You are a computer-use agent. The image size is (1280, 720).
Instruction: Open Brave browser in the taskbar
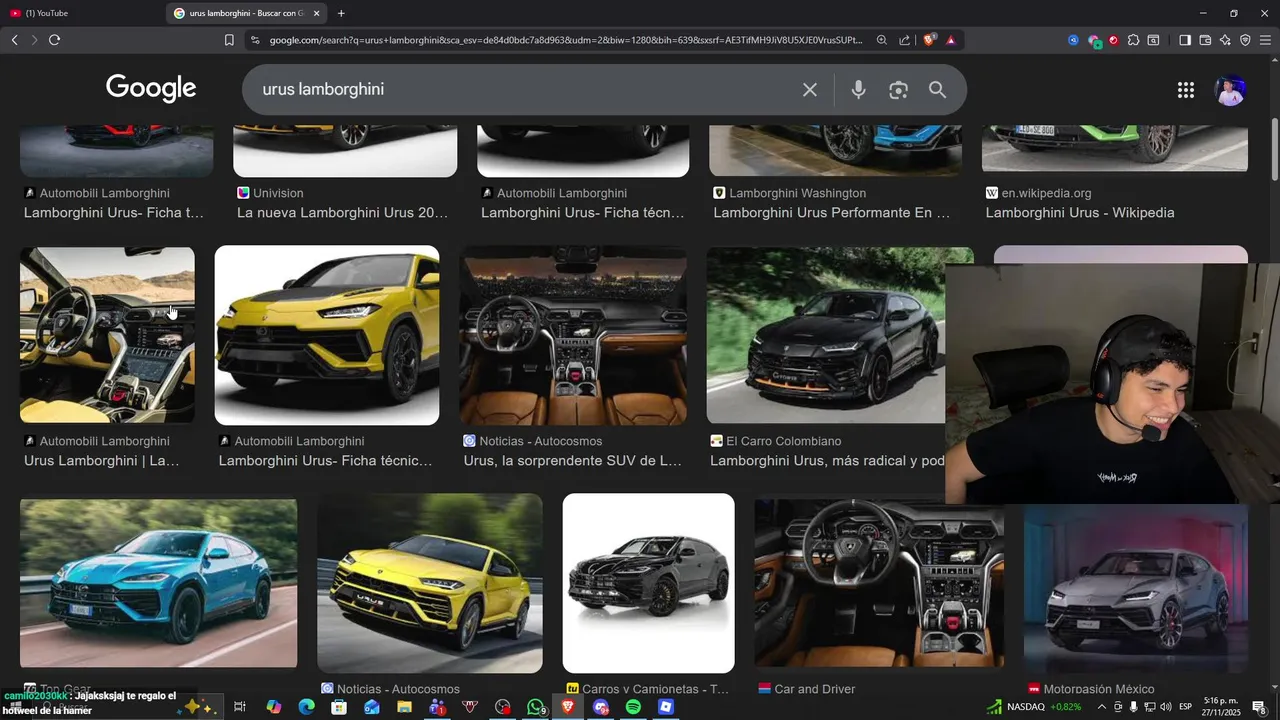coord(568,707)
